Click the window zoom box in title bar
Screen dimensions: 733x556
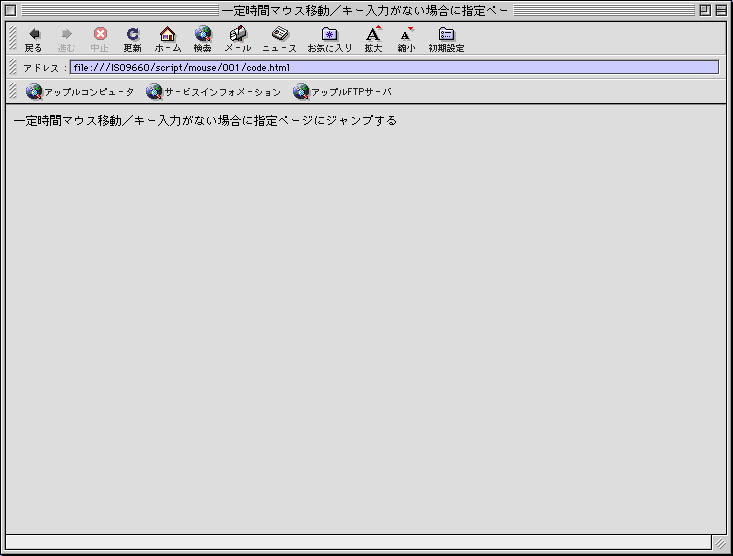[x=705, y=10]
